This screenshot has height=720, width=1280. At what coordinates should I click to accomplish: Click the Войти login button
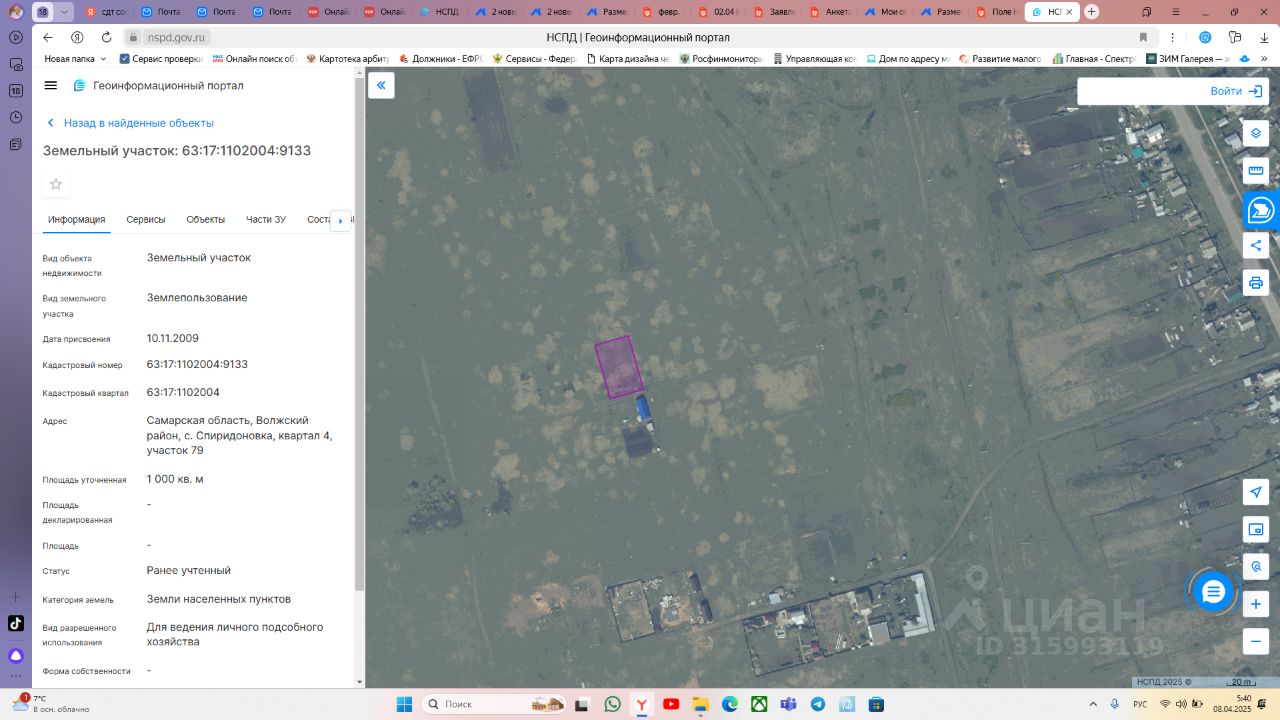[x=1236, y=91]
